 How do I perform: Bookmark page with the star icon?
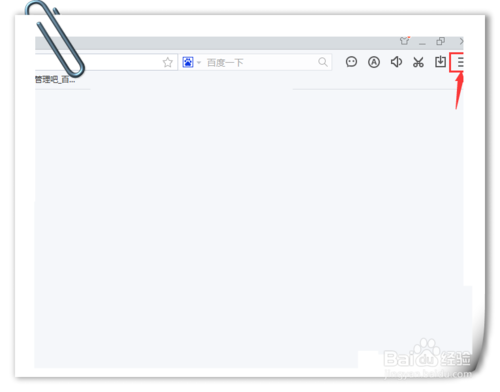(168, 62)
